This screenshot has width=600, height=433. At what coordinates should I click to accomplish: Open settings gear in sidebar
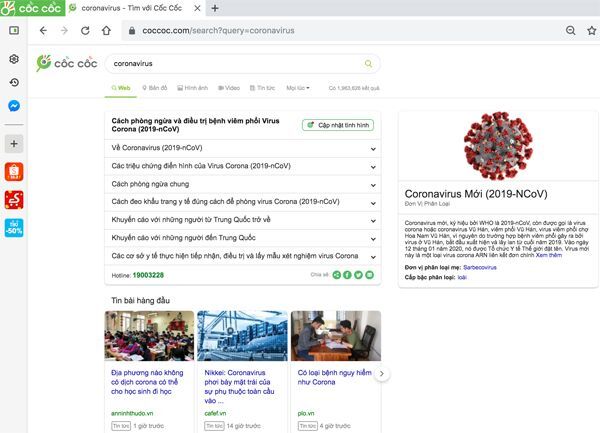14,59
